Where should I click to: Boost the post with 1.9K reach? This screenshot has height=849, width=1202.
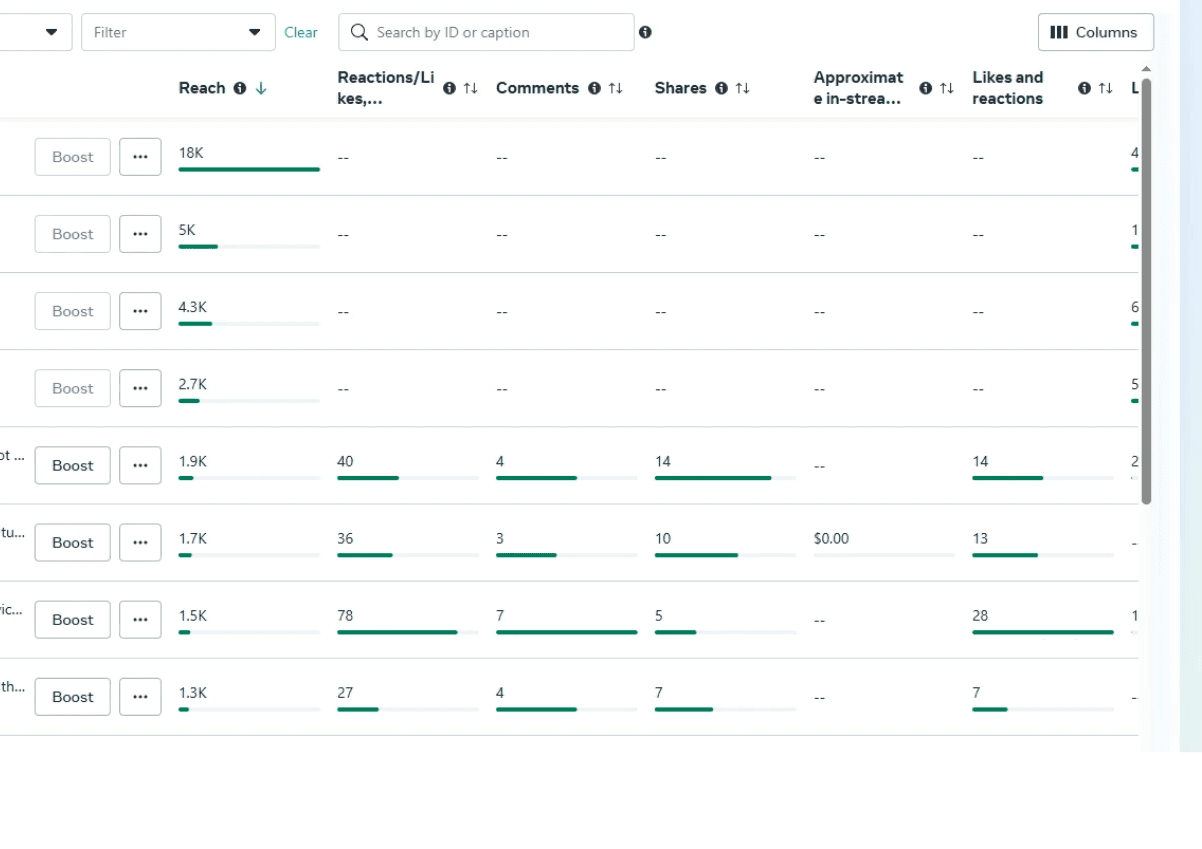point(73,466)
